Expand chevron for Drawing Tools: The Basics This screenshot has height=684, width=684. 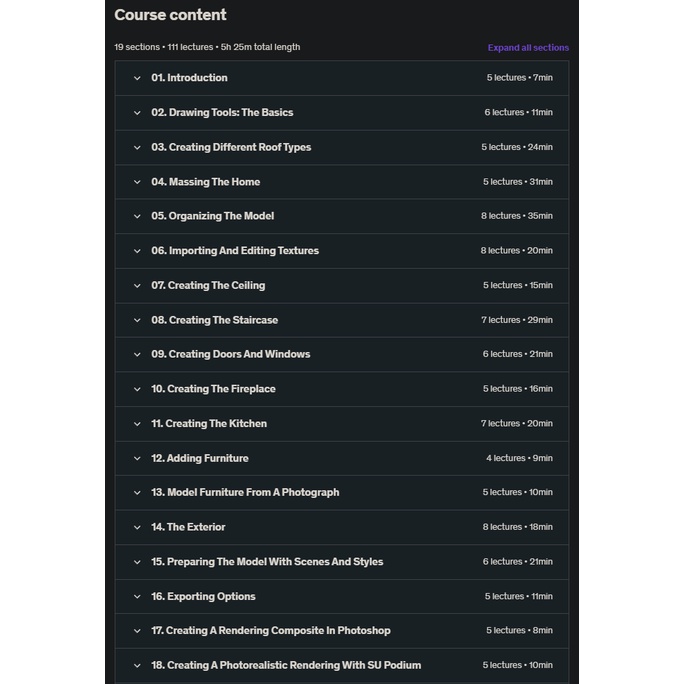coord(137,113)
